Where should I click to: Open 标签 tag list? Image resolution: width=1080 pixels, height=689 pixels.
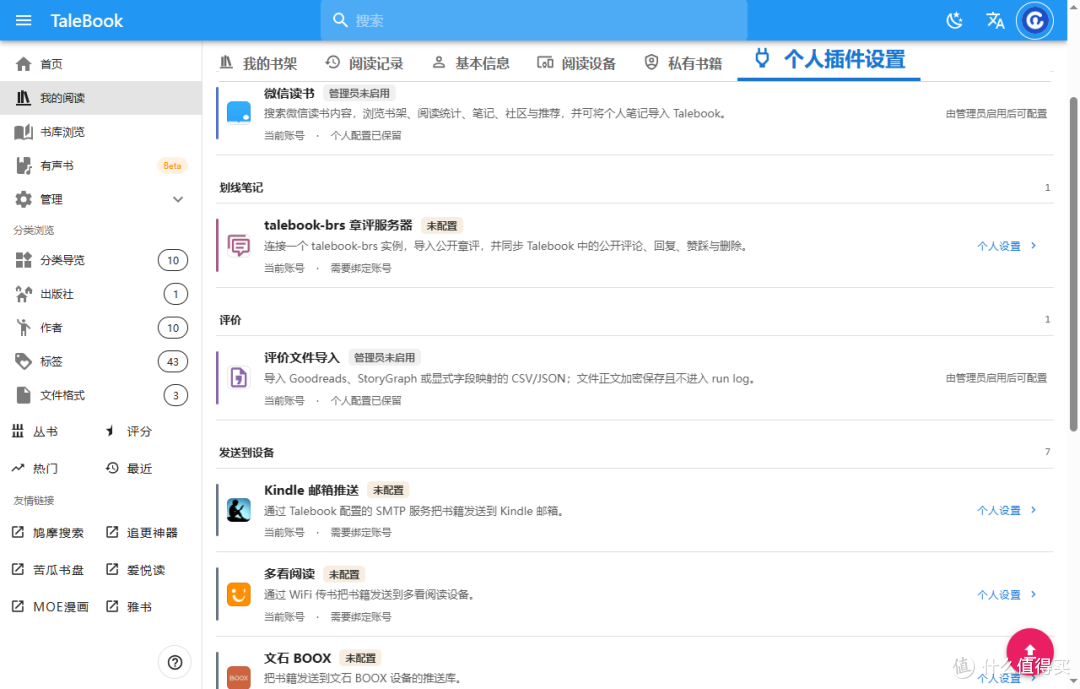101,361
